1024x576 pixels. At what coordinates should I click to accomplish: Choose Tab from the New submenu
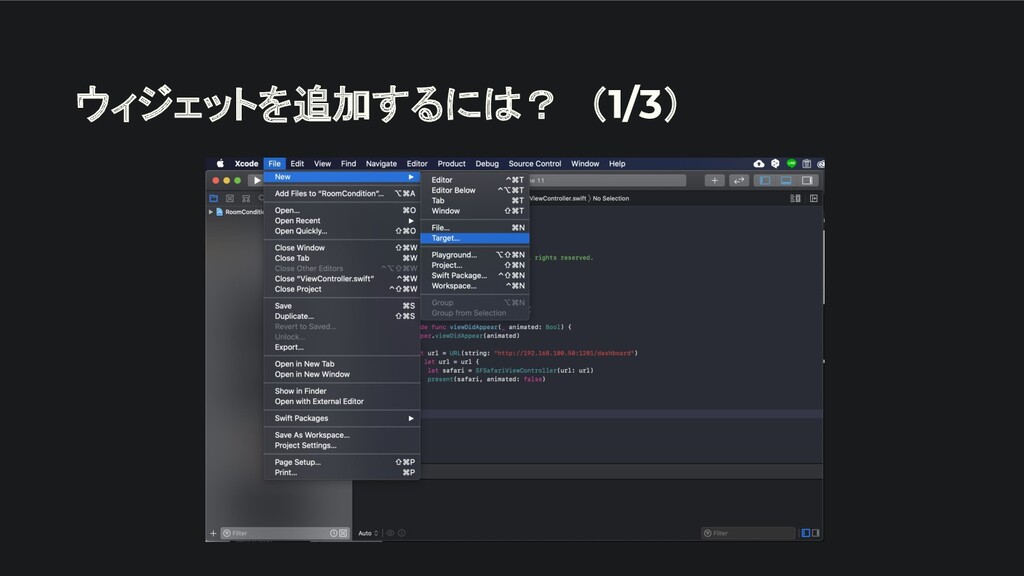[x=475, y=200]
